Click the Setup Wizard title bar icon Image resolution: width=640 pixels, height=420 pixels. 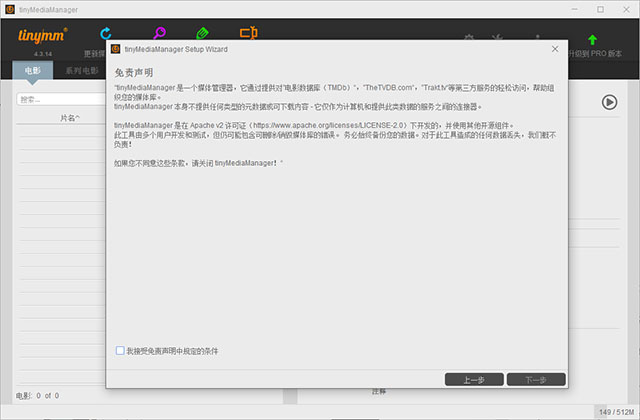(116, 48)
